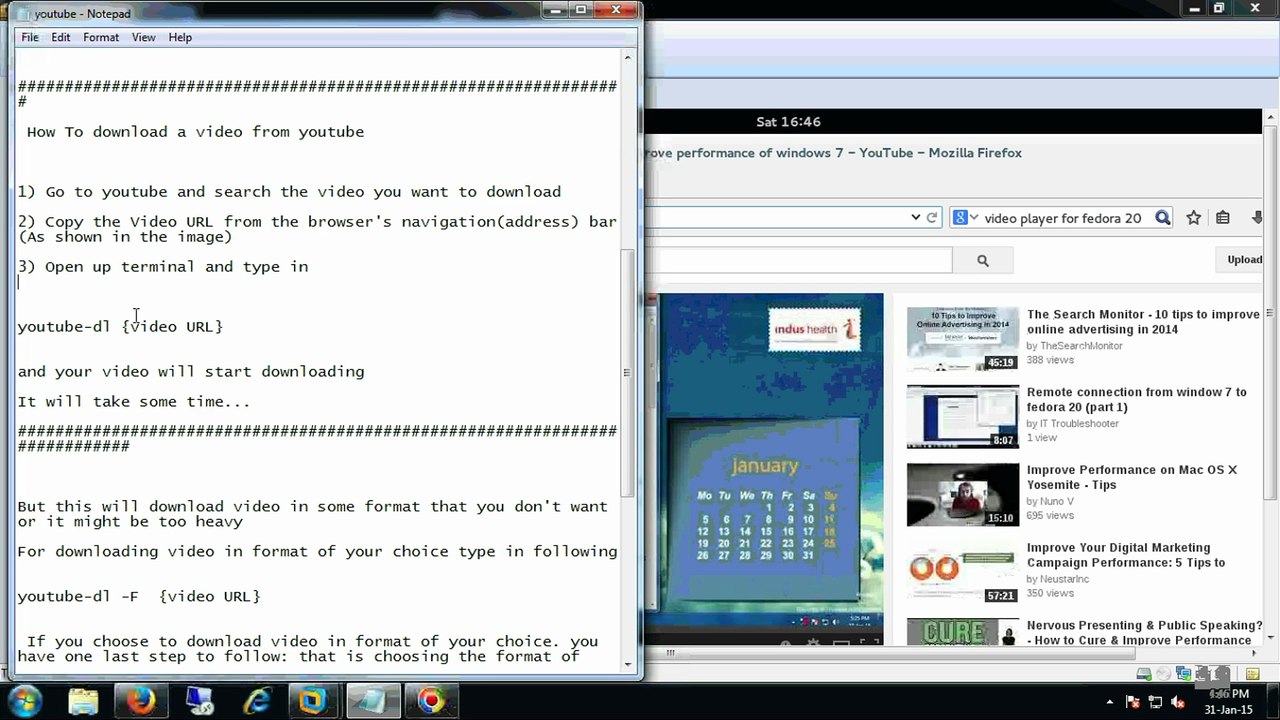Open 'Nervous Presenting & Public Speaking?' title

click(1145, 632)
